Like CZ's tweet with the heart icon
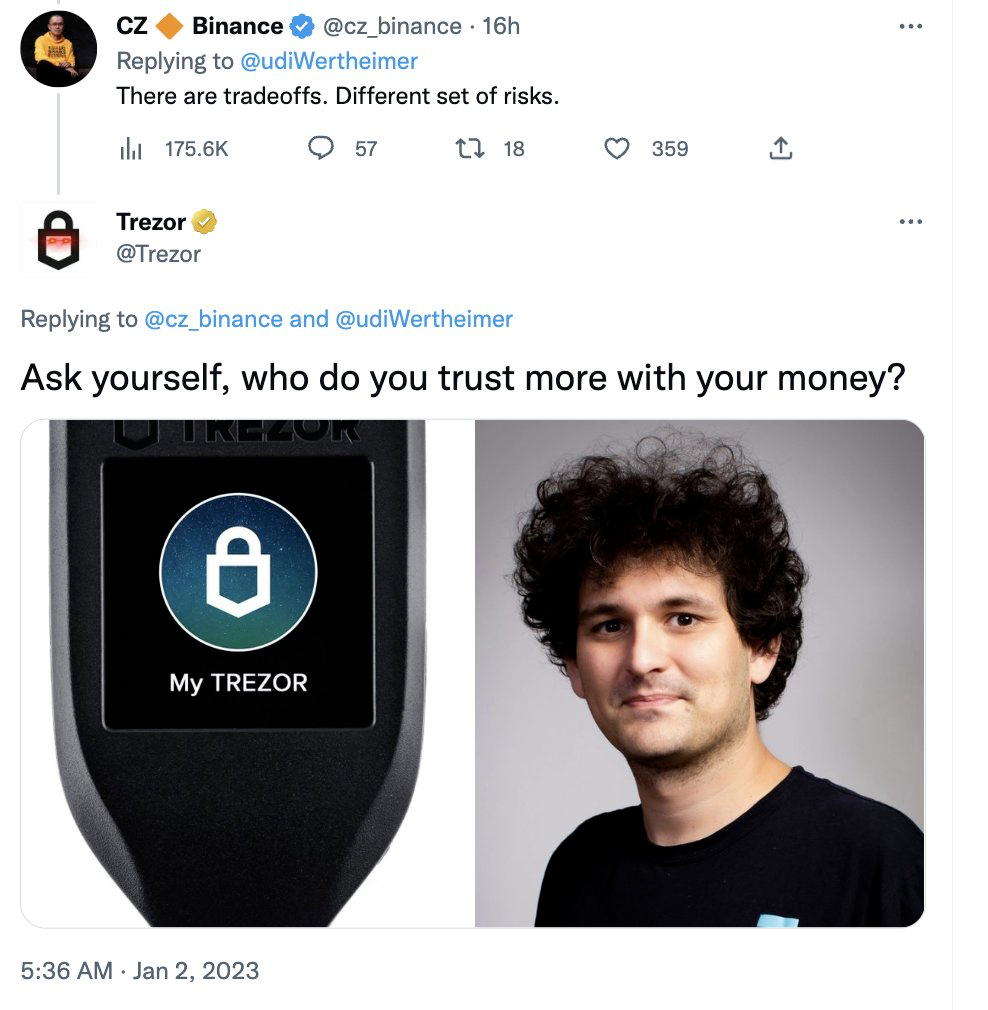Viewport: 988px width, 1010px height. pos(616,148)
